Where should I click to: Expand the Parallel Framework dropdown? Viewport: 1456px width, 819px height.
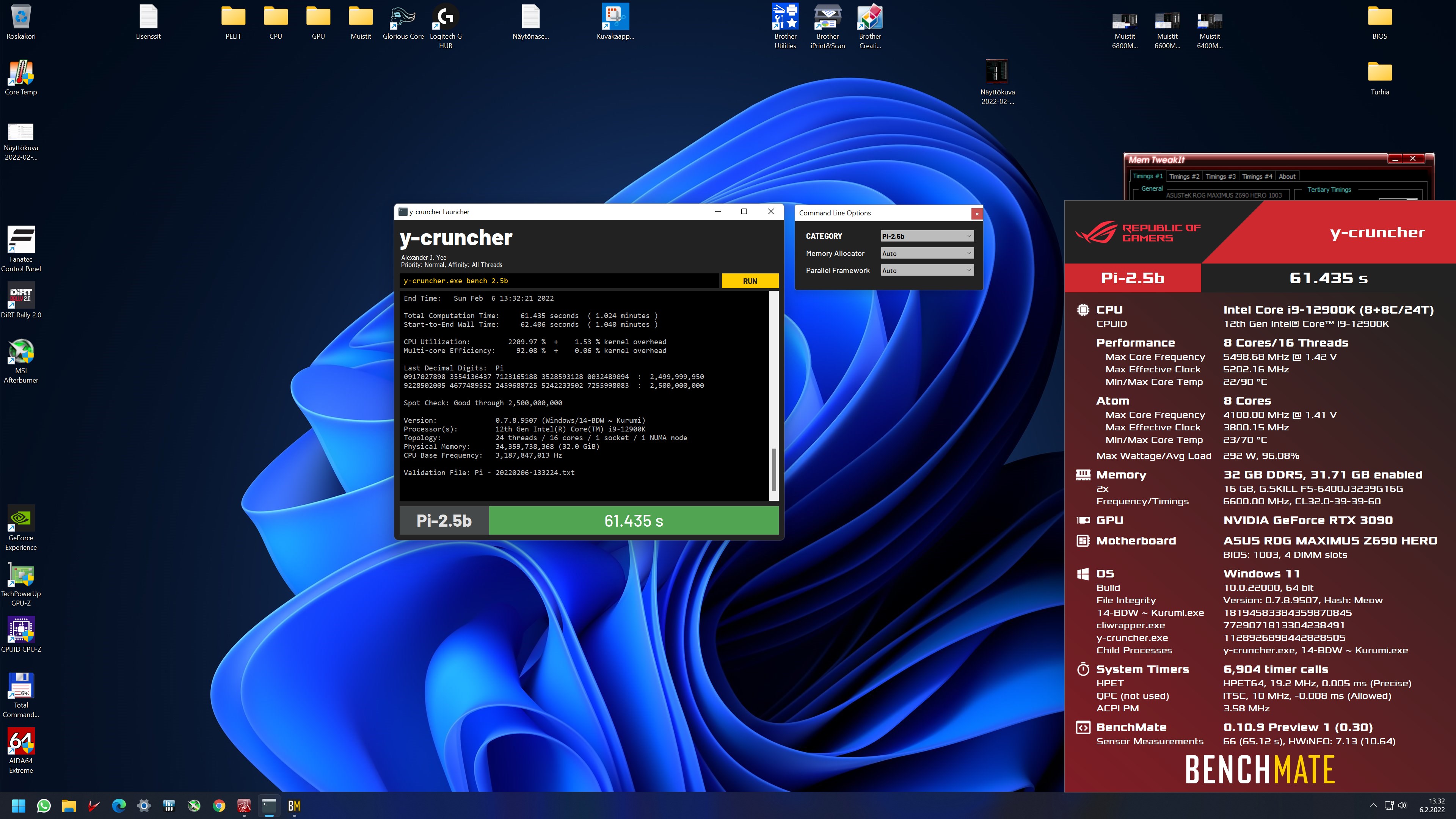pos(927,270)
